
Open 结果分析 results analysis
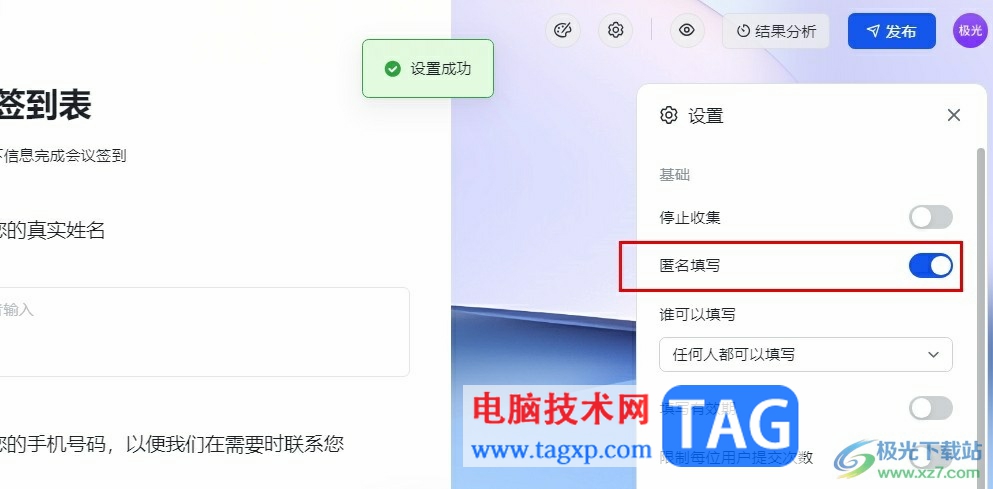point(776,31)
